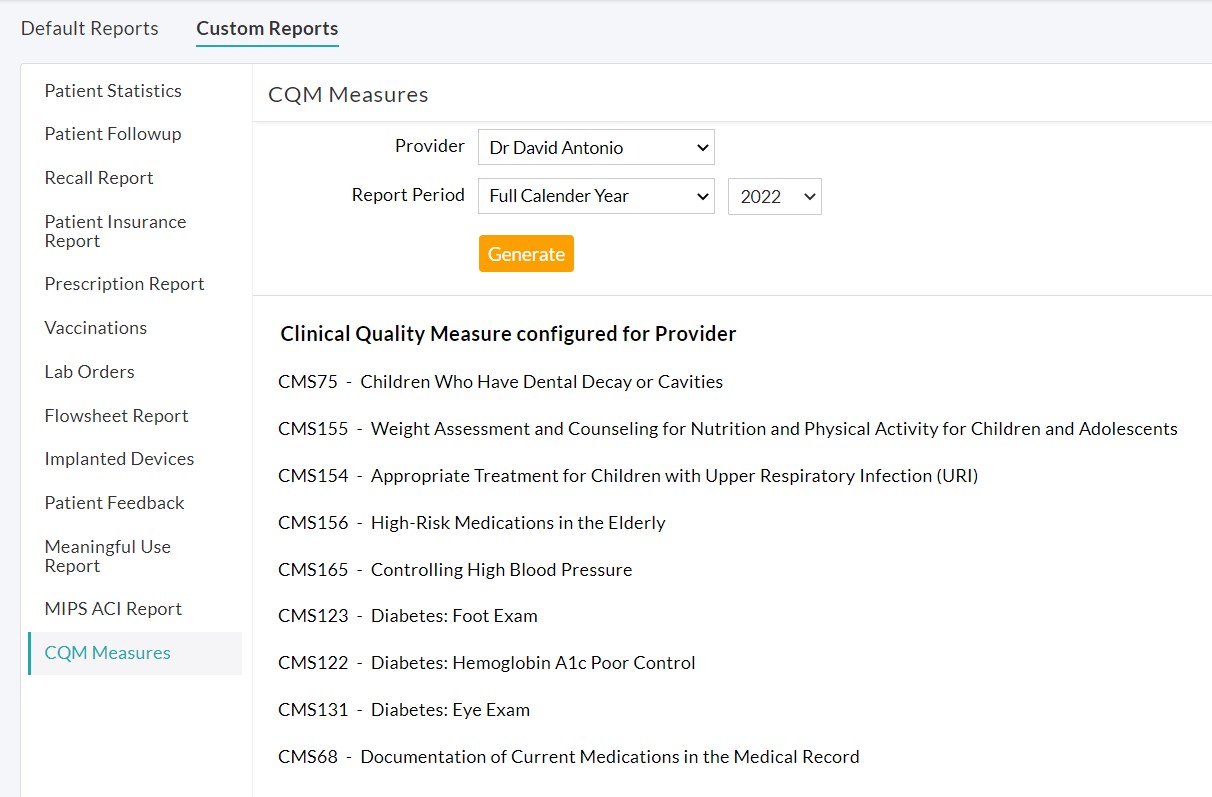1212x797 pixels.
Task: Click the Generate button
Action: (x=526, y=253)
